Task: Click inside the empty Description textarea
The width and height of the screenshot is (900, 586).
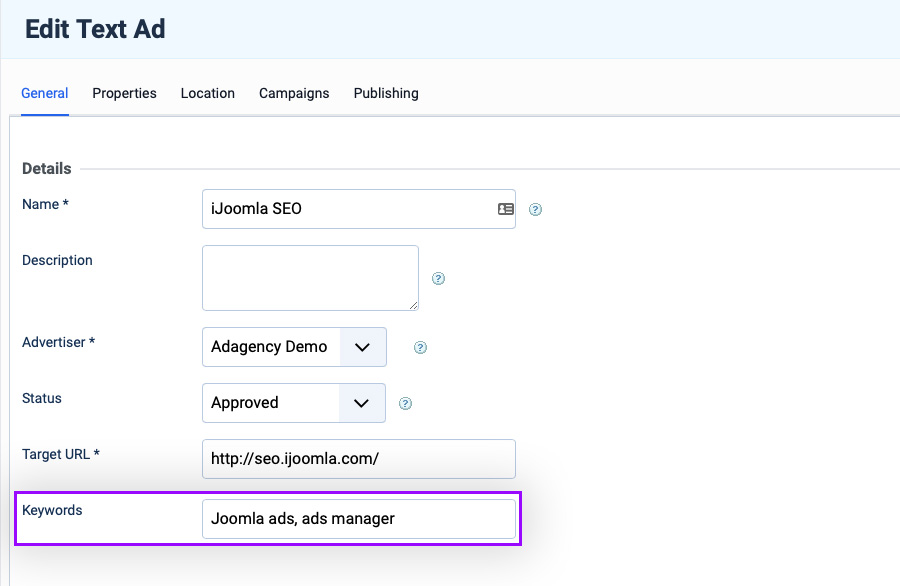Action: 311,278
